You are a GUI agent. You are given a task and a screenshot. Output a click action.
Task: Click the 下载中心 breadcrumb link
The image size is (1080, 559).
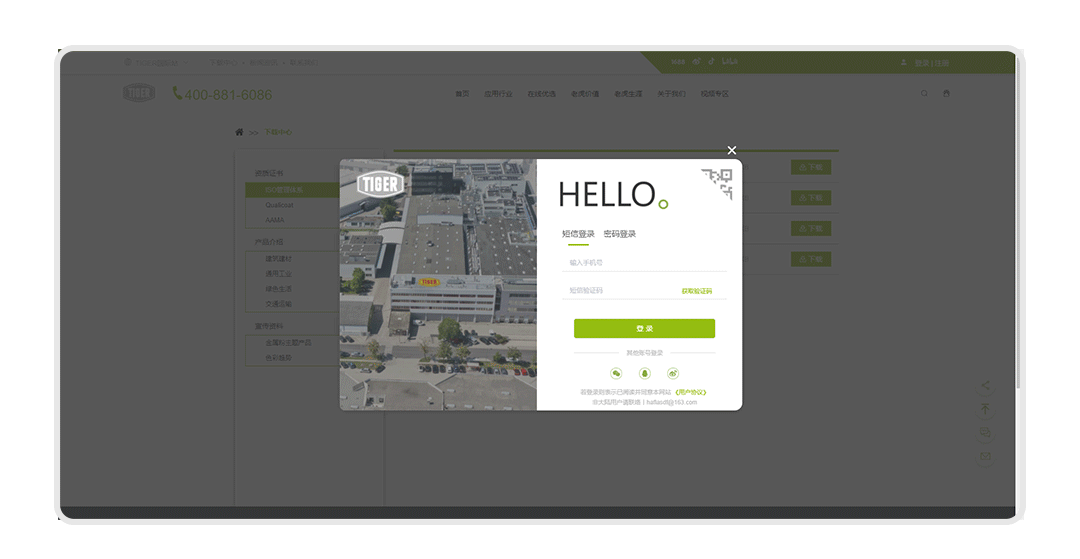pos(278,132)
